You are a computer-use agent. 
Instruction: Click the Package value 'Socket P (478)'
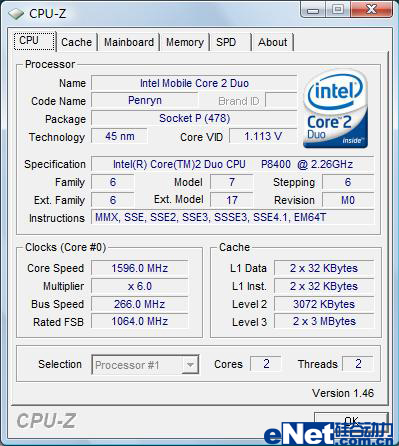(x=194, y=118)
